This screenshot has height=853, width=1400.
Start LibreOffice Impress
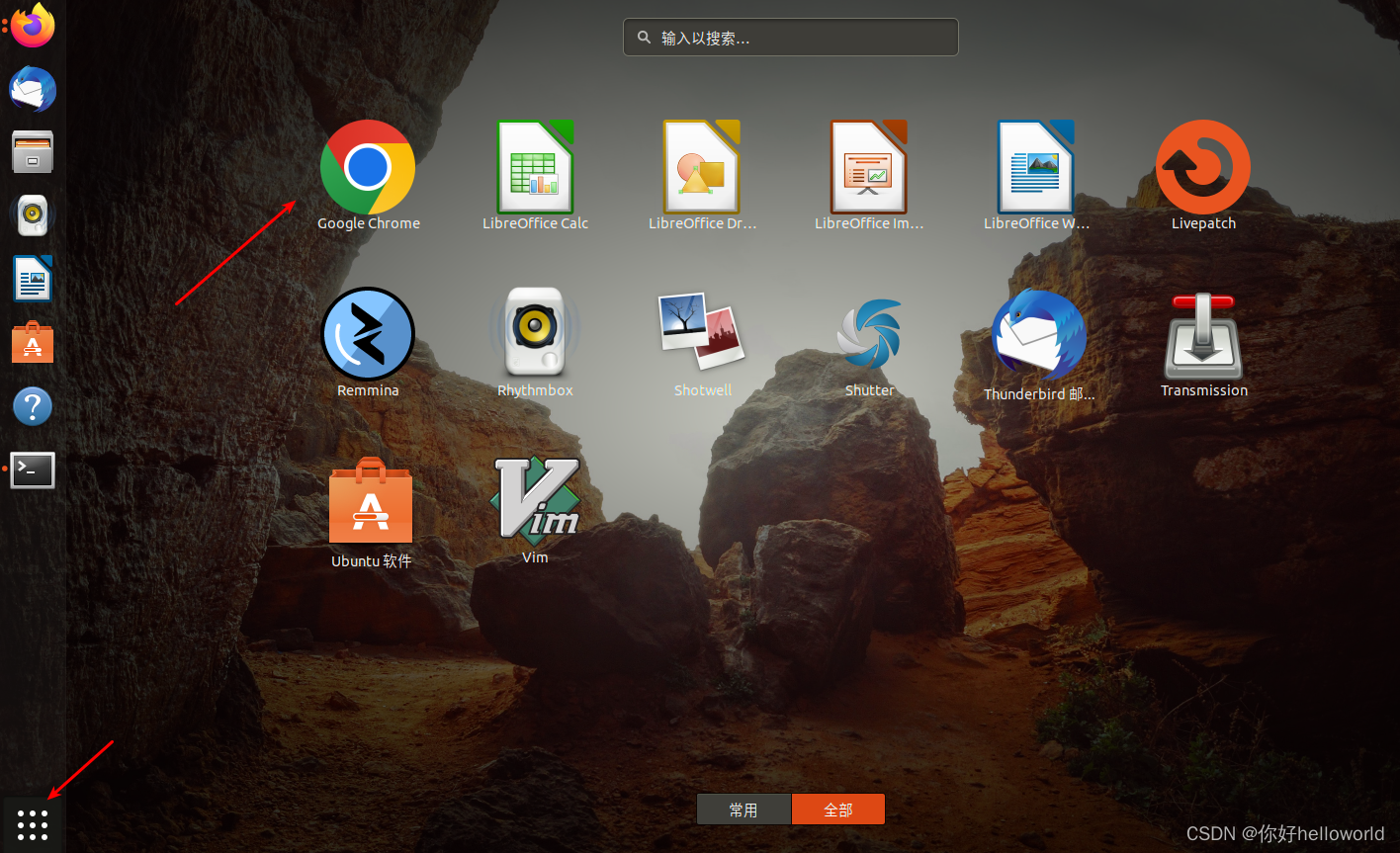pos(869,168)
